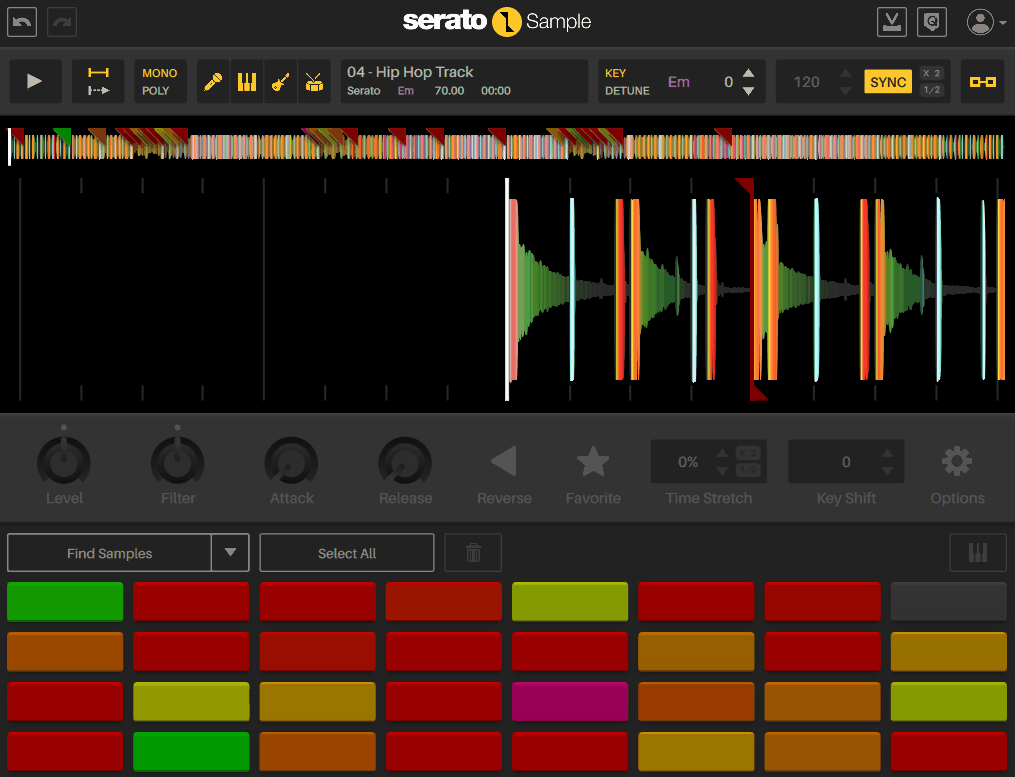
Task: Increase Time Stretch with up arrow
Action: pyautogui.click(x=722, y=453)
